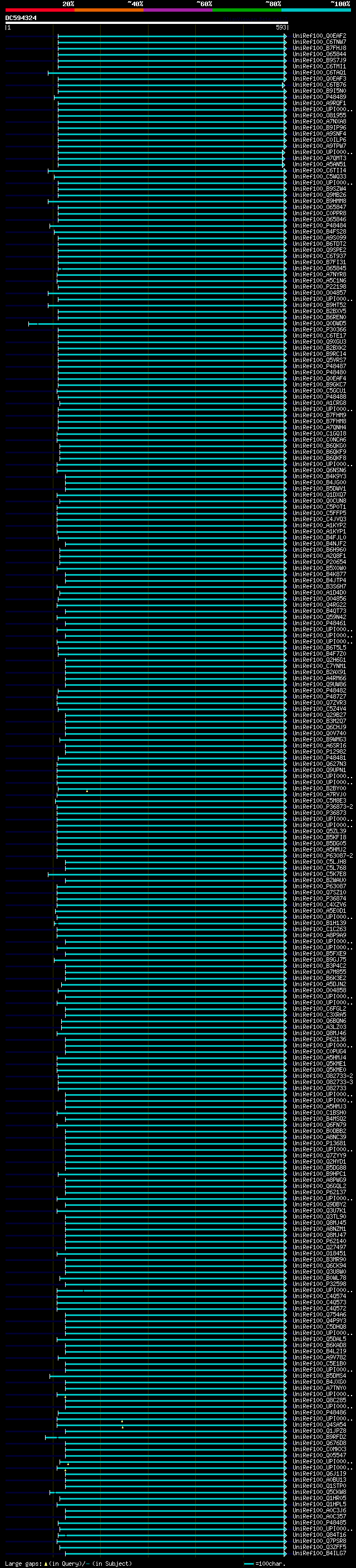Click hit label UniRef100_Q4SA54
Screen dimensions: 356x1568
pyautogui.click(x=319, y=1424)
